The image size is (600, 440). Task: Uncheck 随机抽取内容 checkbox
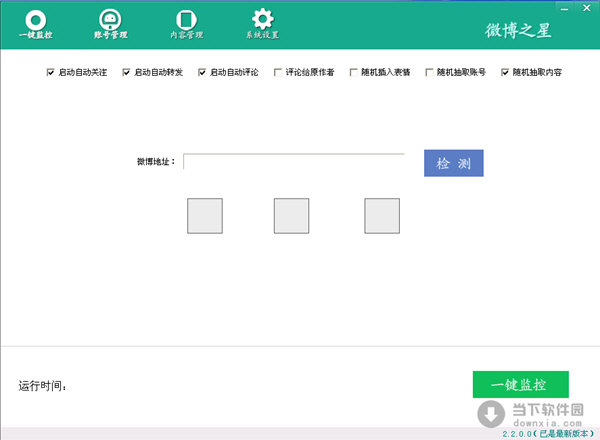(x=505, y=72)
